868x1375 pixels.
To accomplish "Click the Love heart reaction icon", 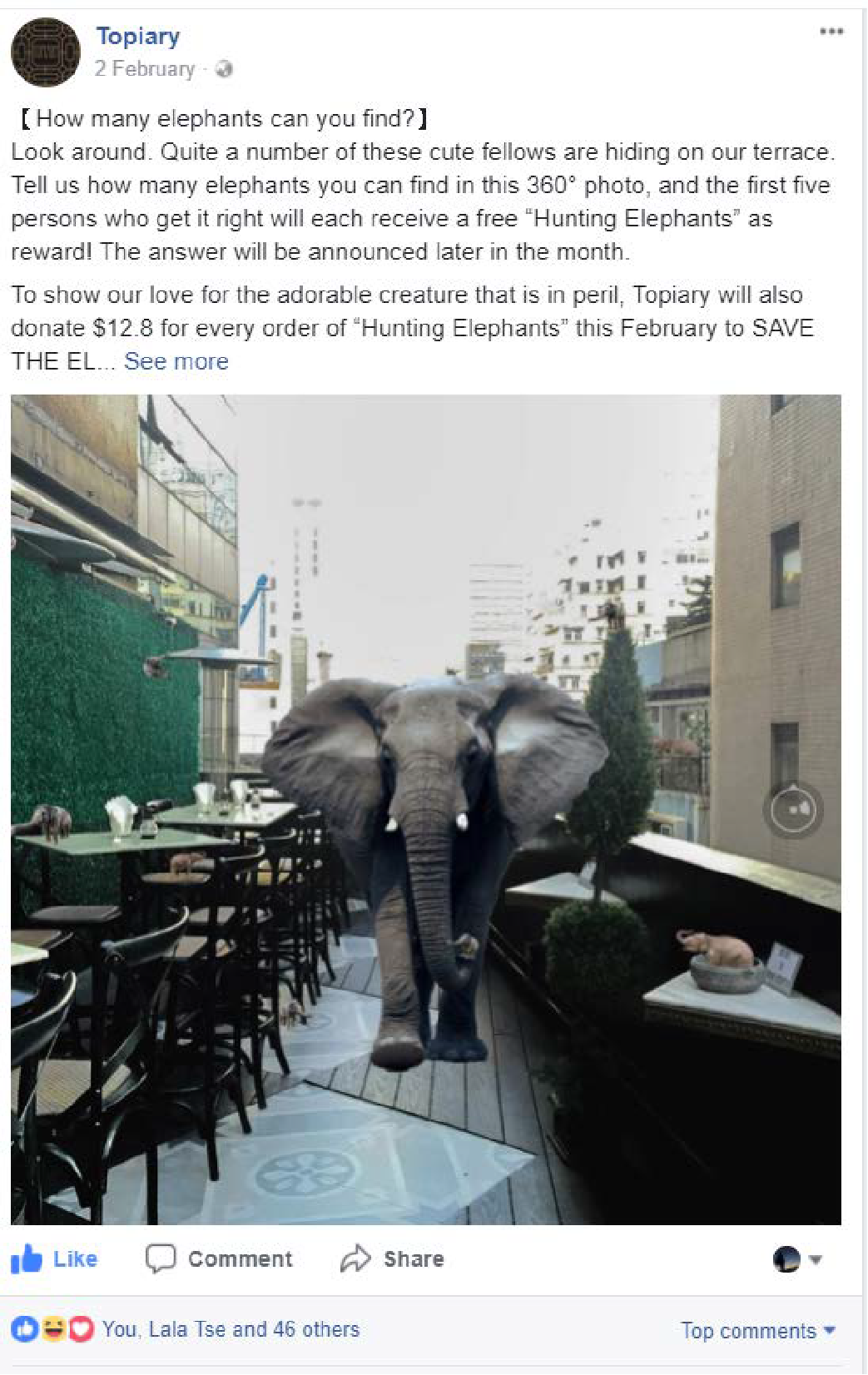I will (81, 1329).
